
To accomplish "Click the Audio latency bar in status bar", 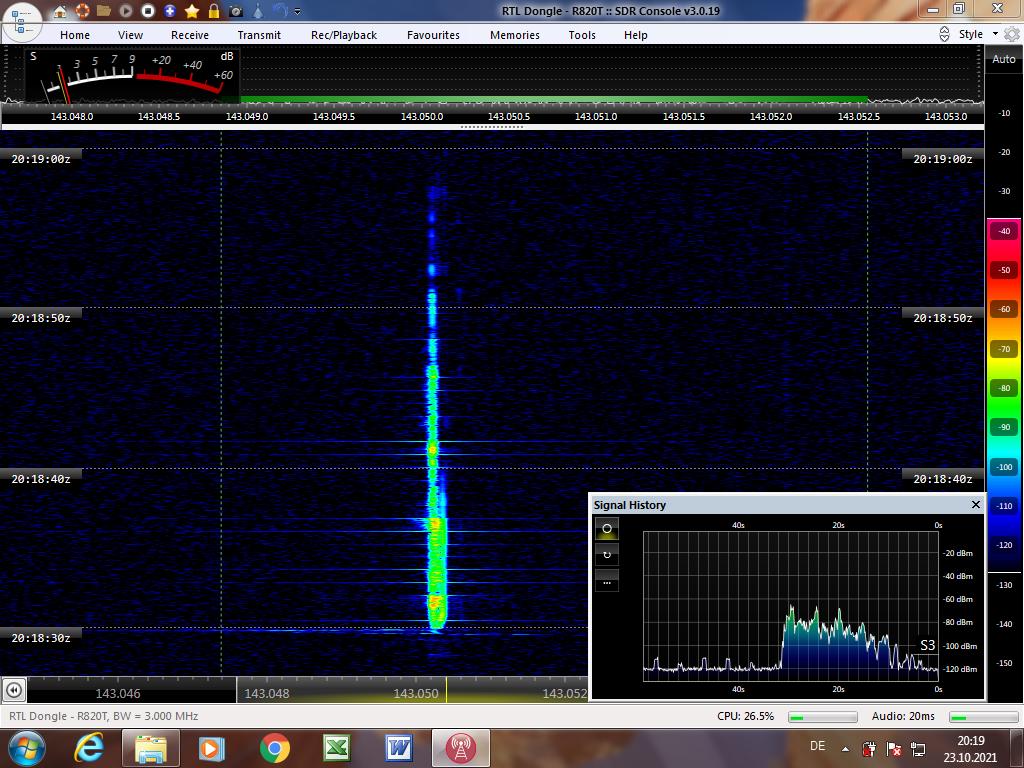I will click(x=983, y=717).
